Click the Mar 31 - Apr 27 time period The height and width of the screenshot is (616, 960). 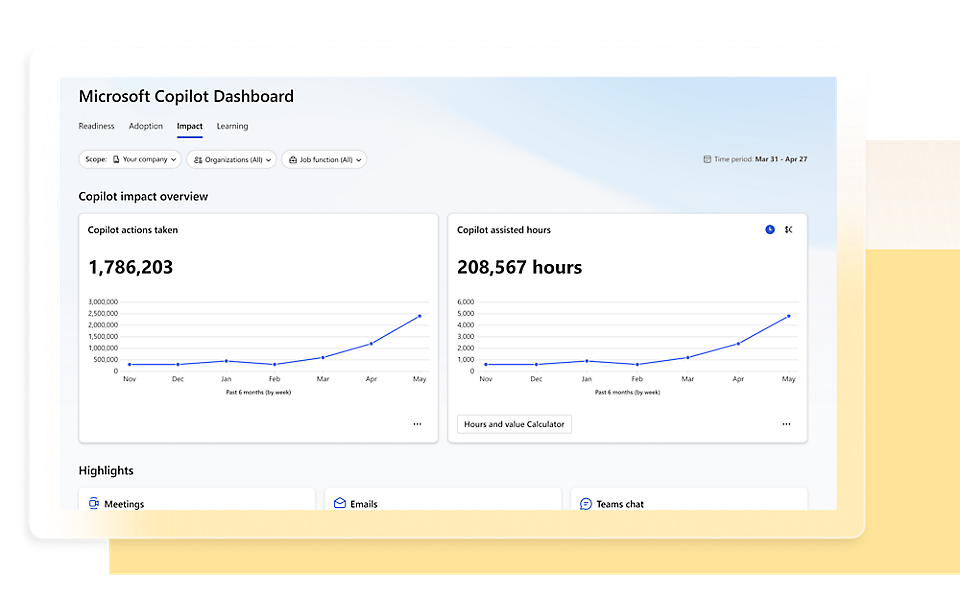click(x=781, y=159)
